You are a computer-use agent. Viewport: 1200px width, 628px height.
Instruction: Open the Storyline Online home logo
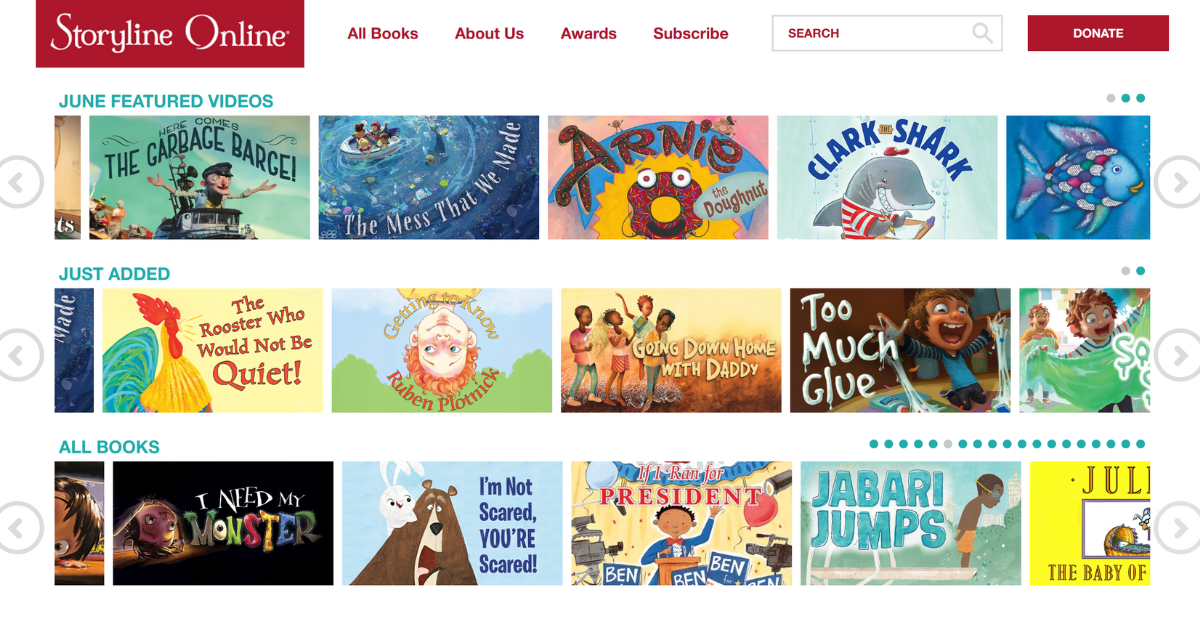(170, 34)
